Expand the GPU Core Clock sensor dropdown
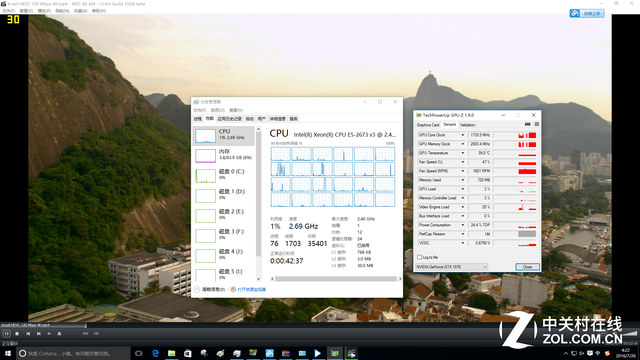Image resolution: width=640 pixels, height=360 pixels. pos(462,135)
